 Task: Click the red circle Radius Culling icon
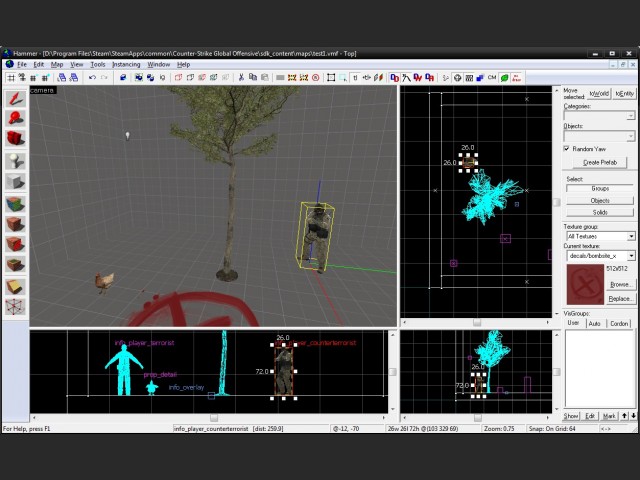(x=316, y=78)
